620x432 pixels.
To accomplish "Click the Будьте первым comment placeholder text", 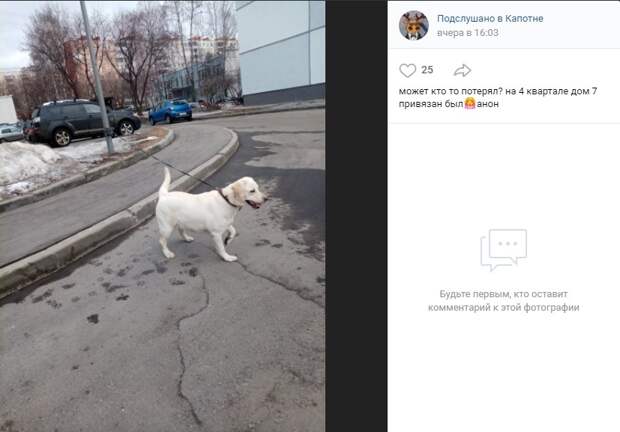I will coord(503,300).
